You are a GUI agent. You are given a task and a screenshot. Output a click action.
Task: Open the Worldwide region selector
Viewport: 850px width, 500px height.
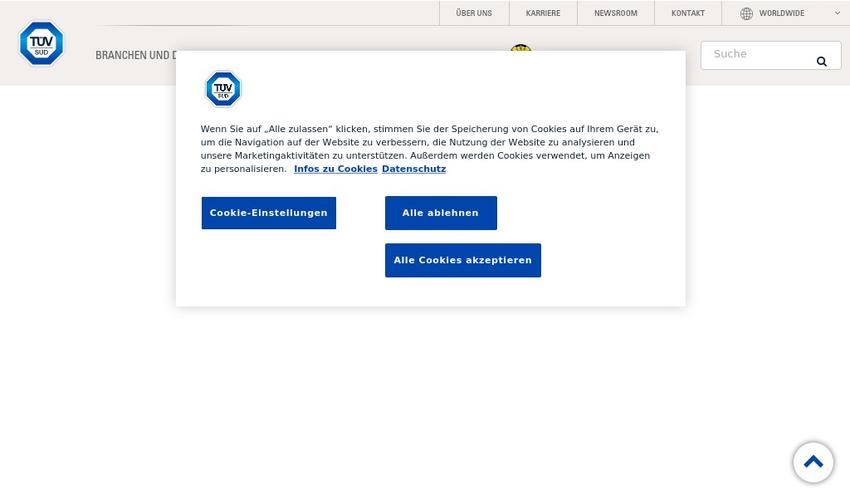[x=781, y=14]
